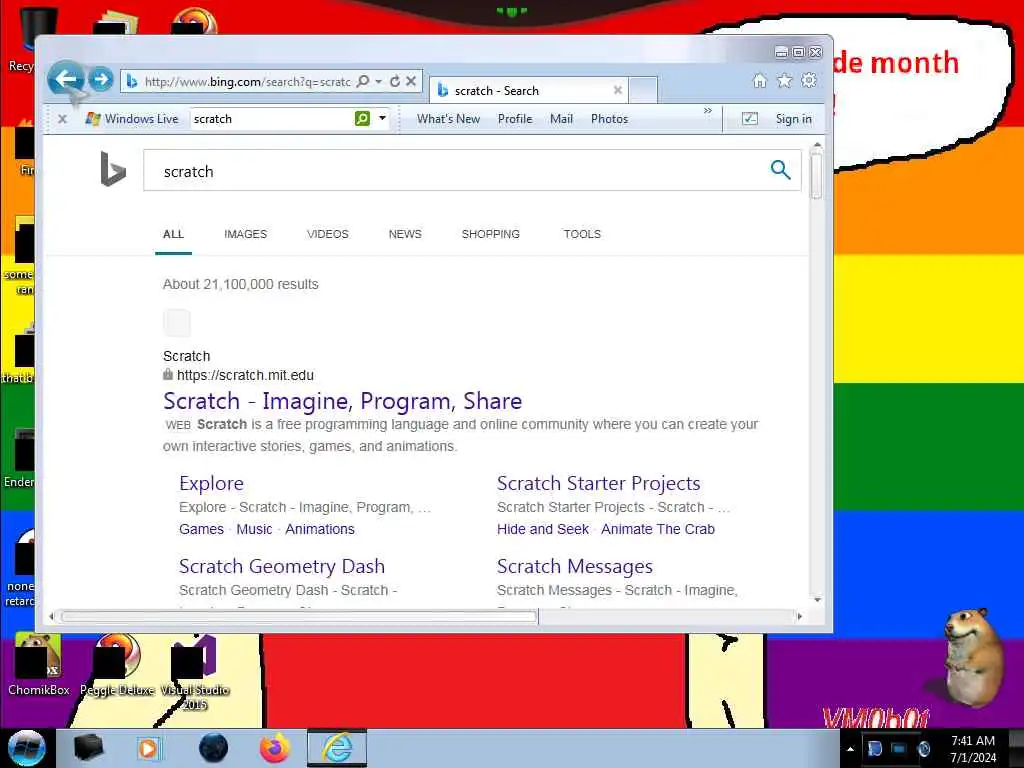
Task: Open the Peggle Deluxe desktop shortcut
Action: (117, 664)
